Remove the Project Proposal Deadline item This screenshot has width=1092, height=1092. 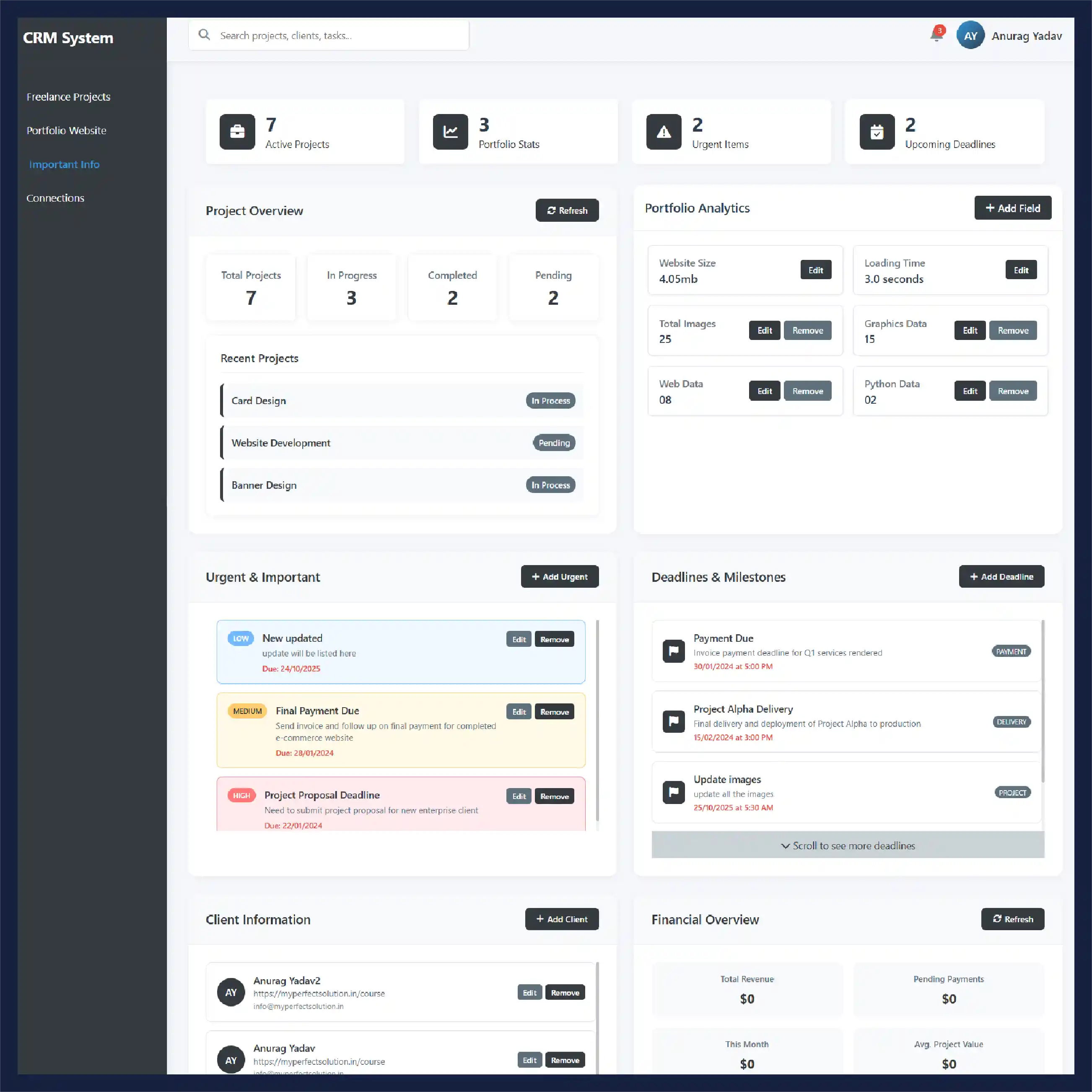[x=554, y=796]
